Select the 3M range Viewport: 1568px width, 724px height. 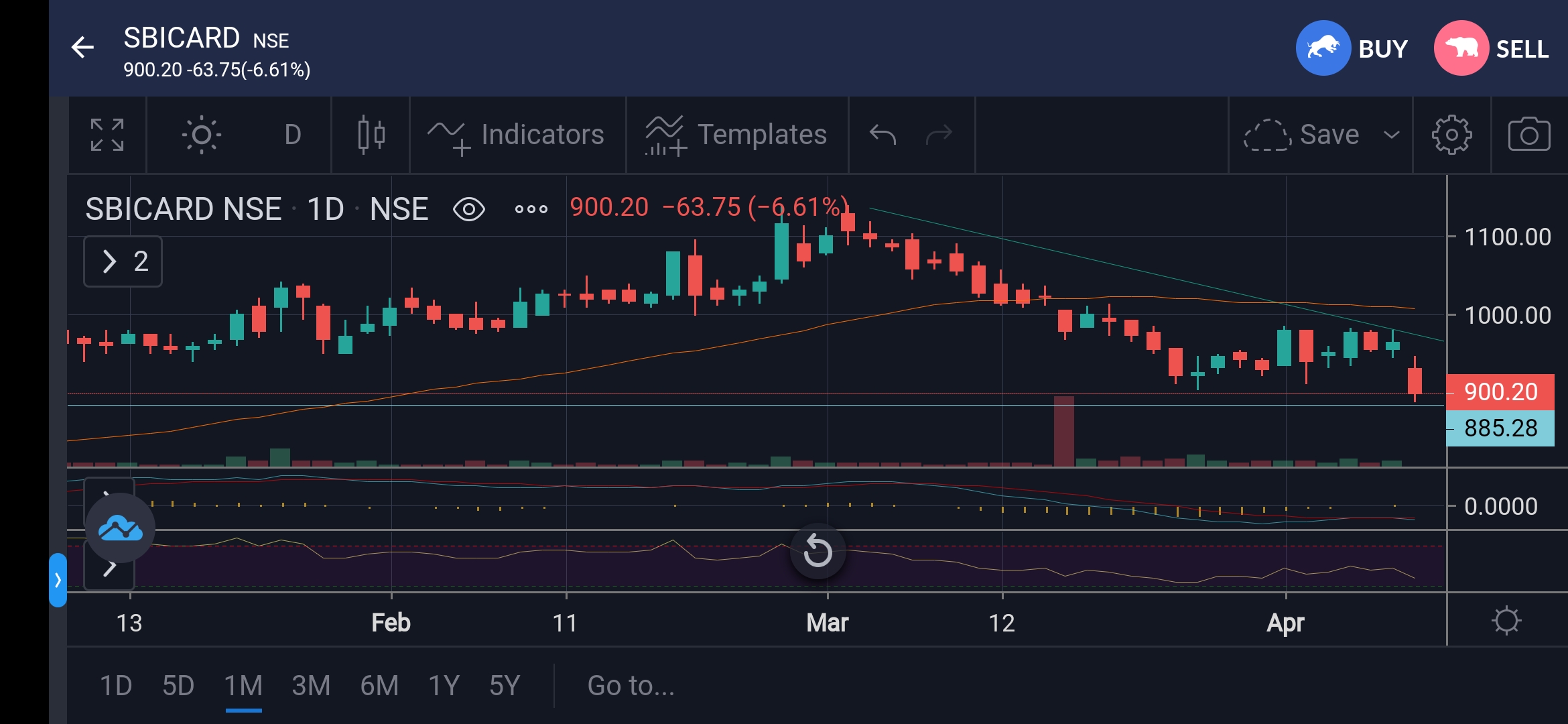(x=311, y=686)
